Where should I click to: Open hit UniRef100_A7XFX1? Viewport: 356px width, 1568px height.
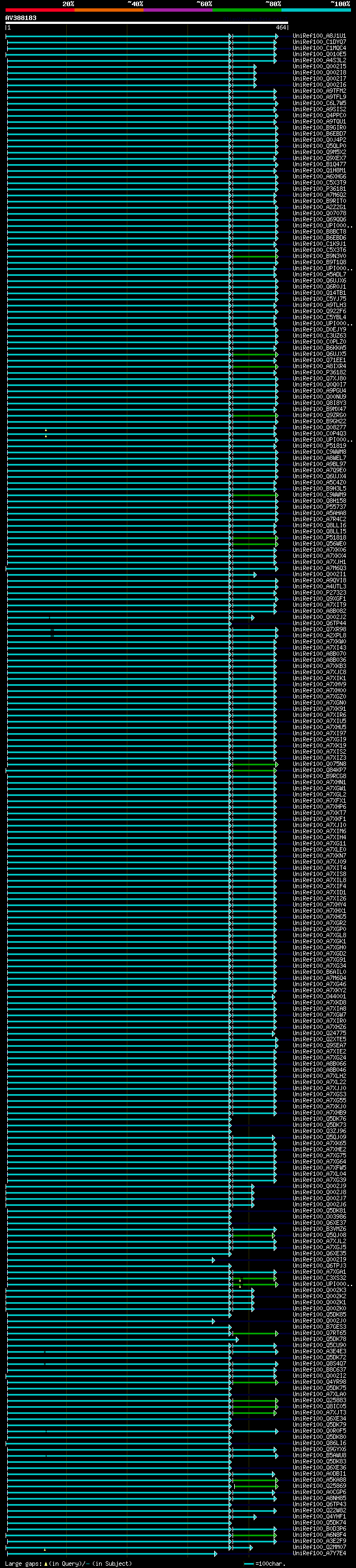coord(319,801)
